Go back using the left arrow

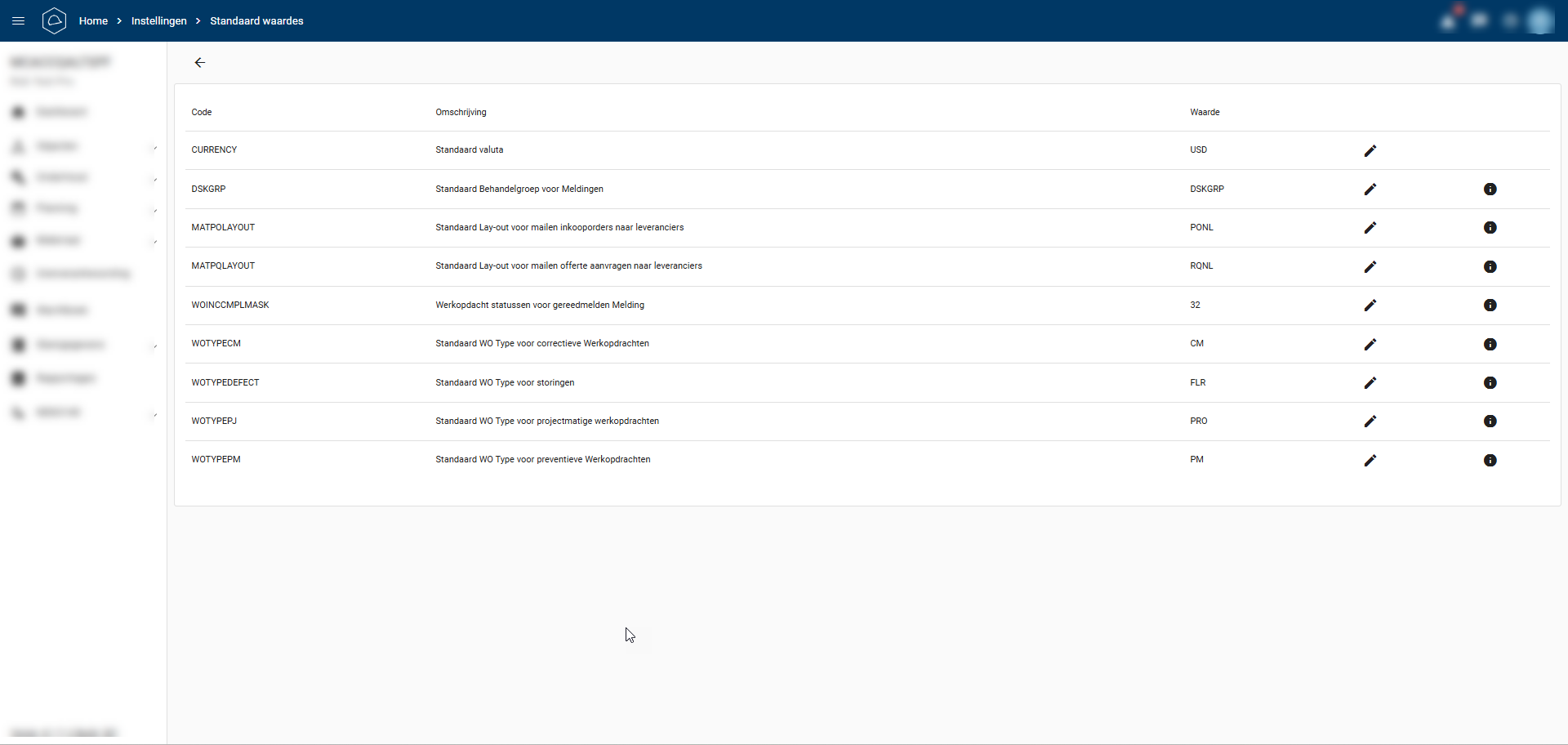coord(199,63)
